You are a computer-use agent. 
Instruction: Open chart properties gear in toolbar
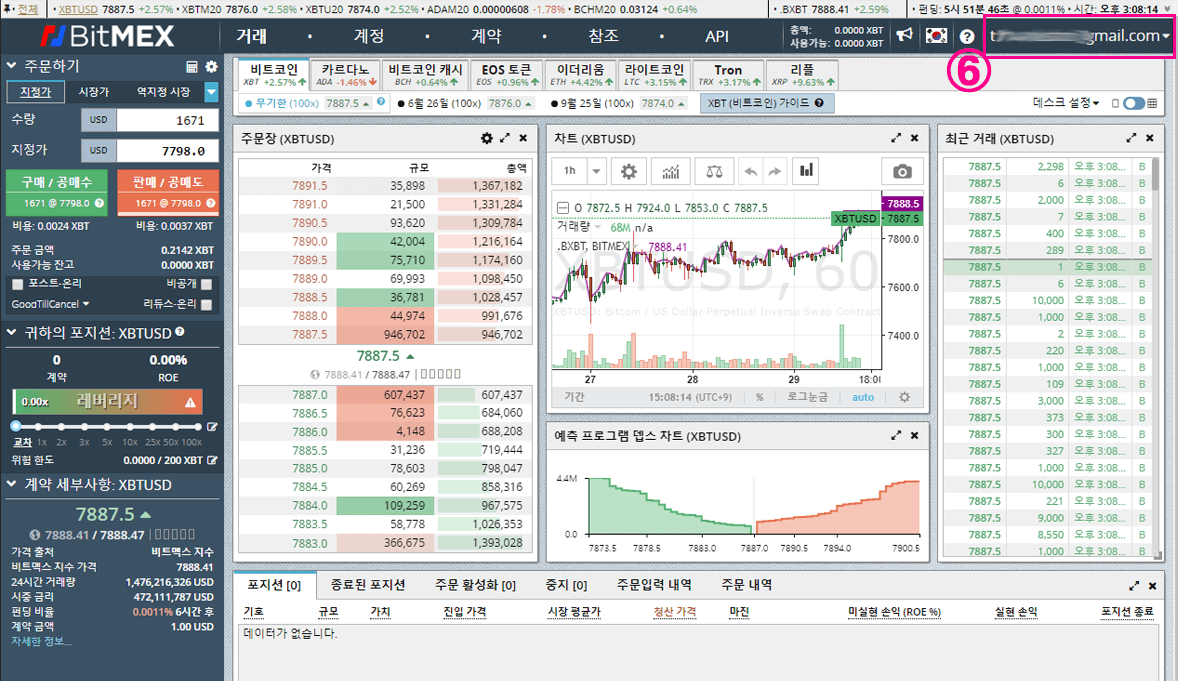point(629,171)
